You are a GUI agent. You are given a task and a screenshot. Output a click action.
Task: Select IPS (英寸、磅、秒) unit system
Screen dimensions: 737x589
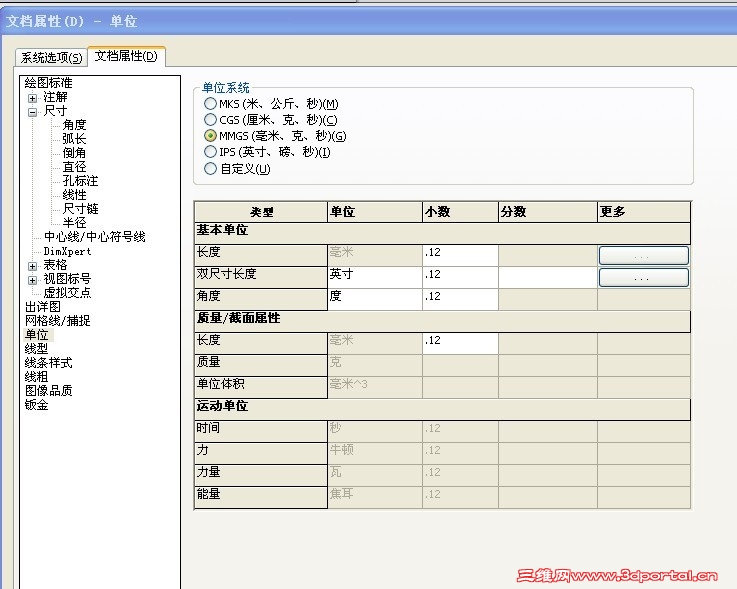pos(211,152)
